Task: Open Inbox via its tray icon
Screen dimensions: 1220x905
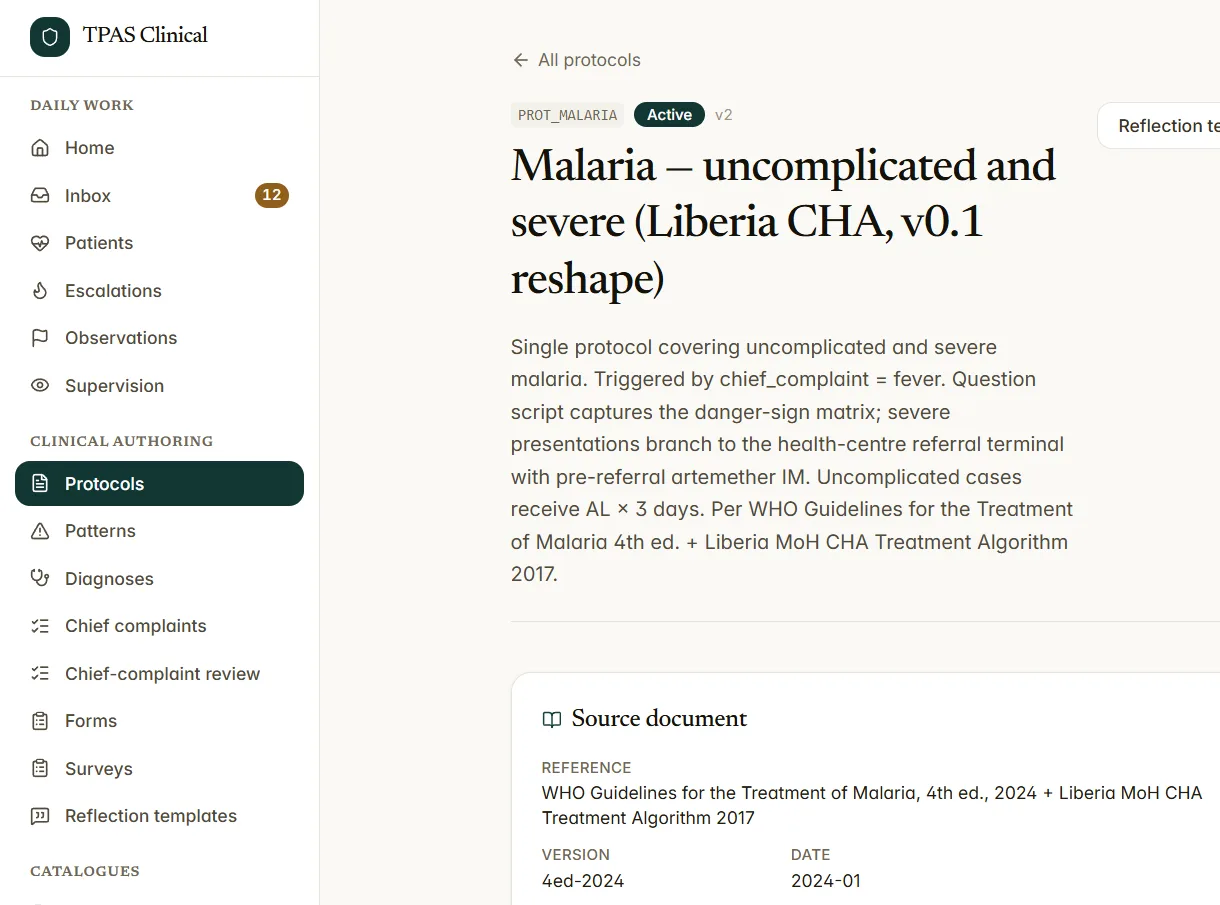Action: coord(40,196)
